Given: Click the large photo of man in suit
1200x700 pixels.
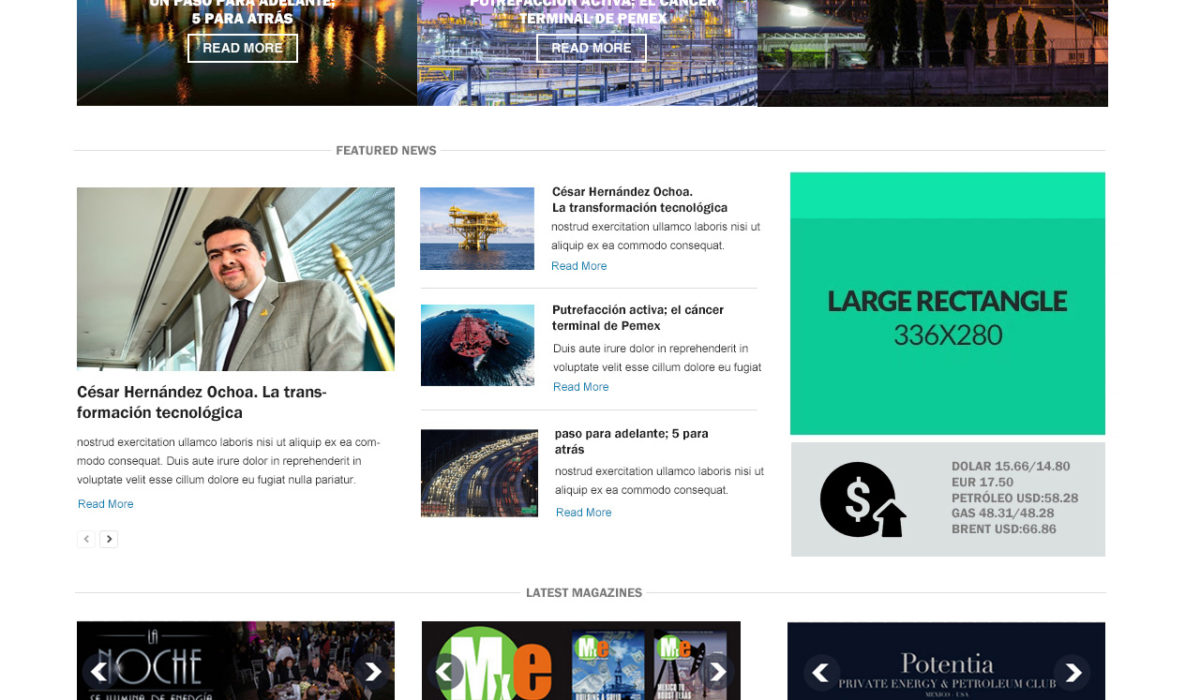Looking at the screenshot, I should pyautogui.click(x=236, y=279).
